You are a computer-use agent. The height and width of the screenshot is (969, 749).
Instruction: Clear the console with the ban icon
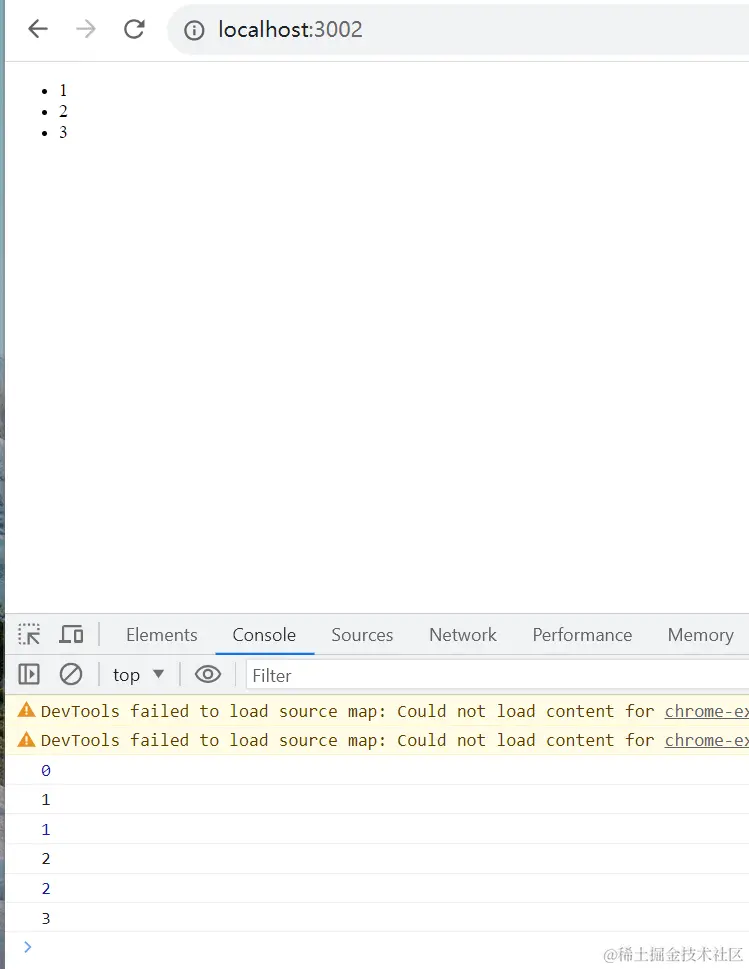coord(71,674)
